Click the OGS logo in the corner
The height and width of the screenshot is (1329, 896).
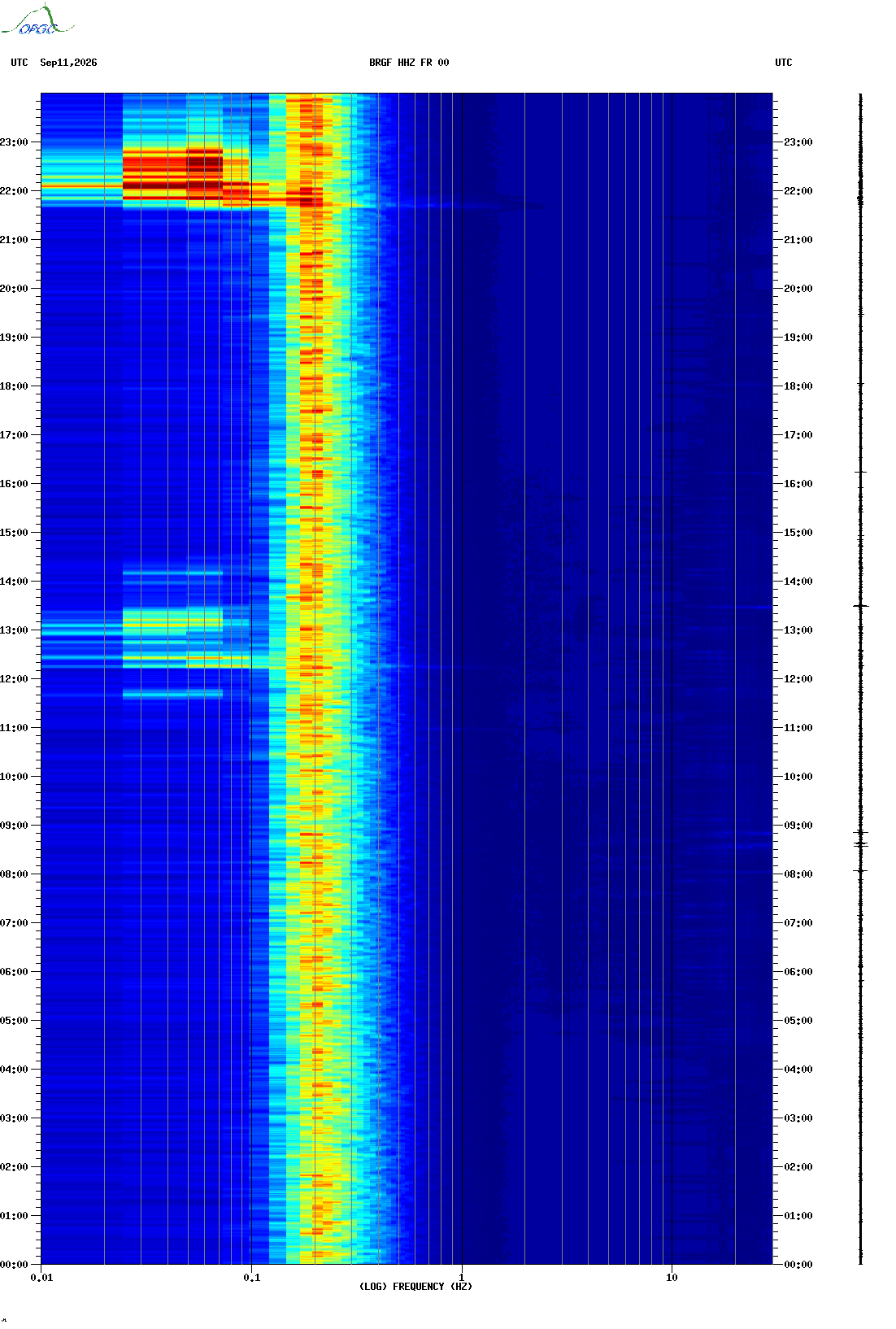click(x=37, y=20)
